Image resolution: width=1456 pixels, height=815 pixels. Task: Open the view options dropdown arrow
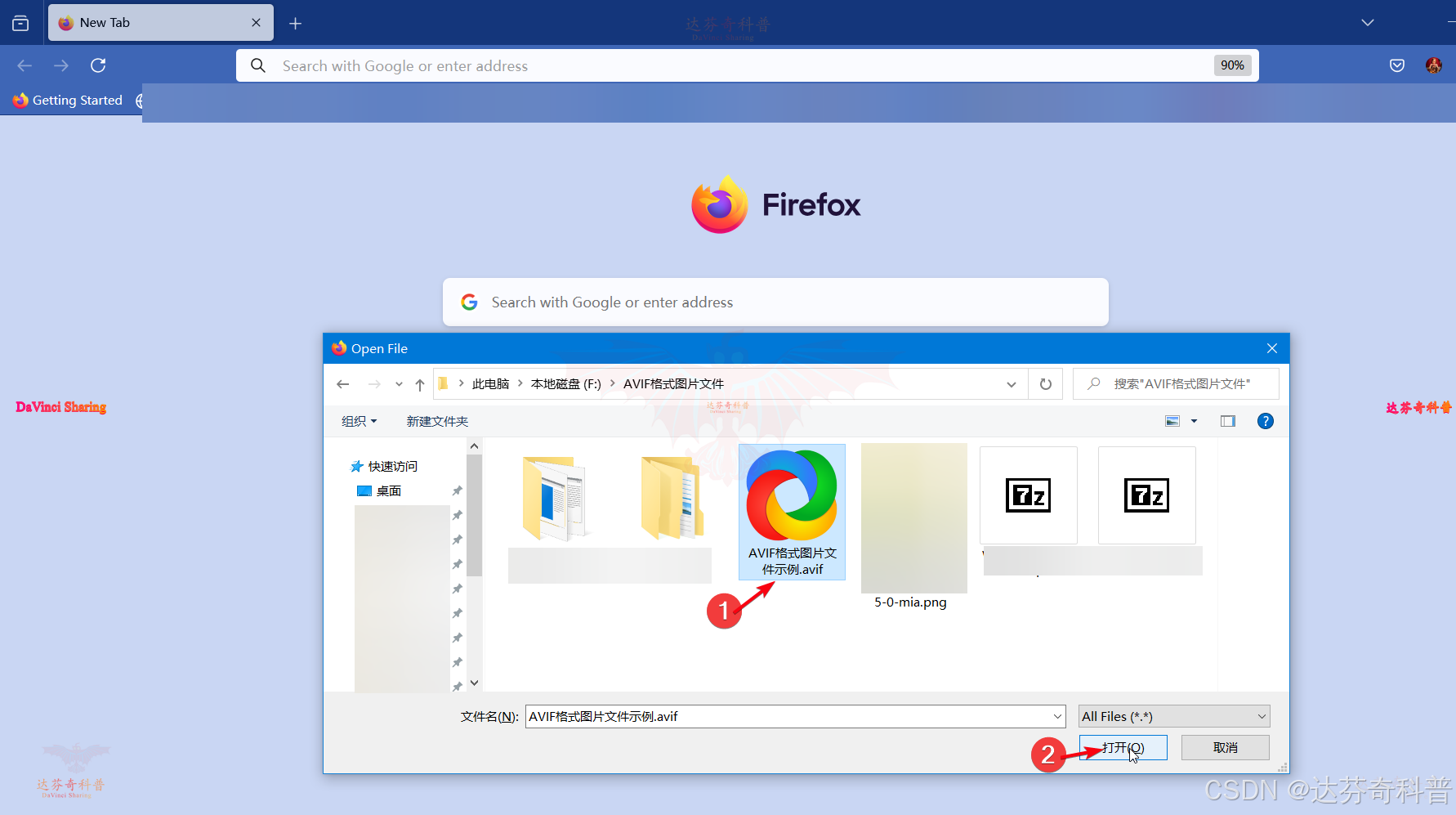coord(1194,421)
